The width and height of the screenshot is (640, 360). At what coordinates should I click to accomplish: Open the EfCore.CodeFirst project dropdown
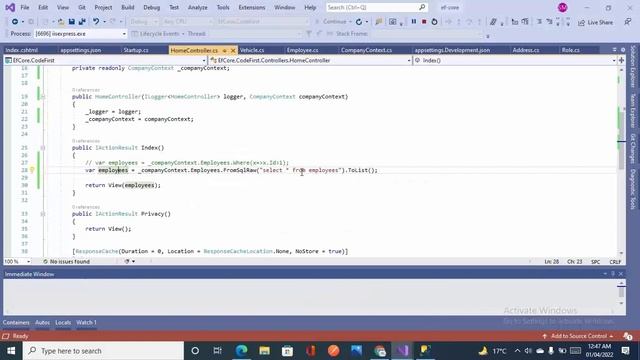[x=105, y=60]
